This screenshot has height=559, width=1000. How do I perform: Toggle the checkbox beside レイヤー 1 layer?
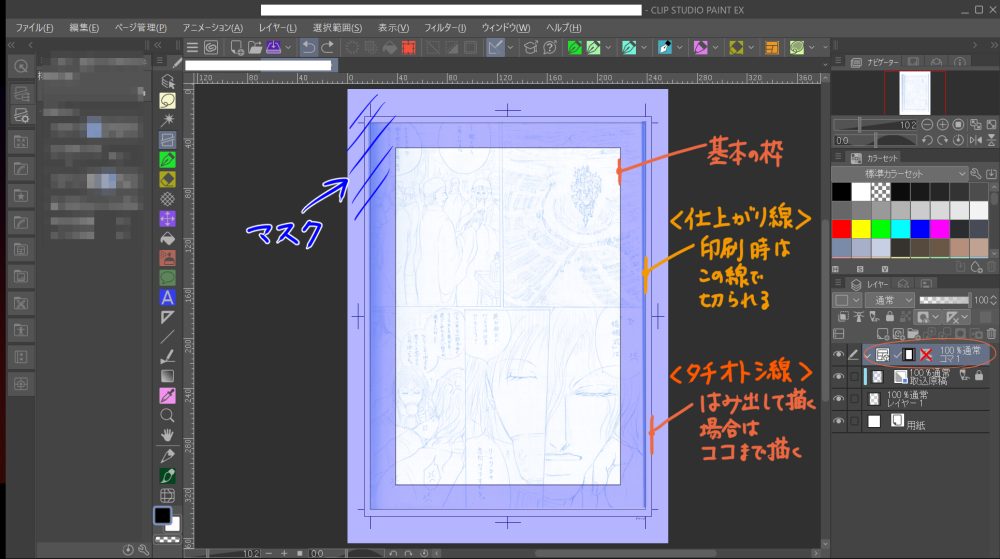[854, 399]
